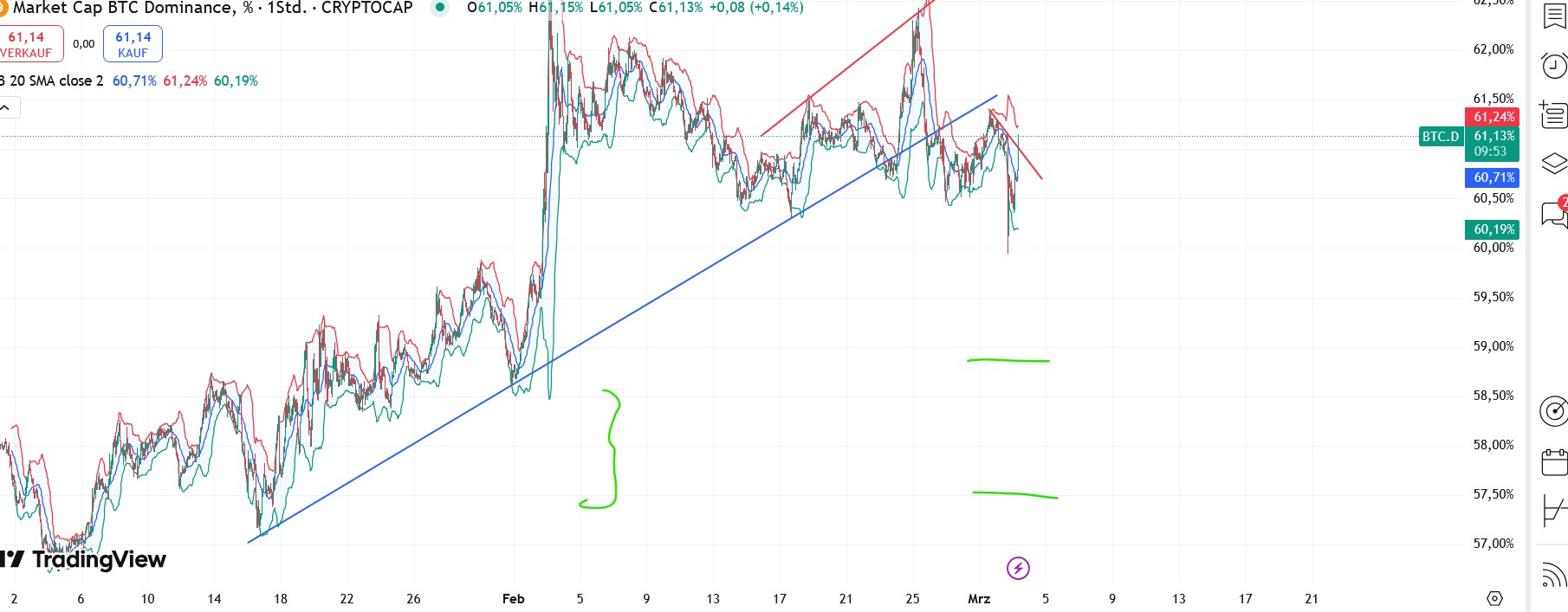This screenshot has height=612, width=1568.
Task: Open the object tree layers icon
Action: pos(1555,163)
